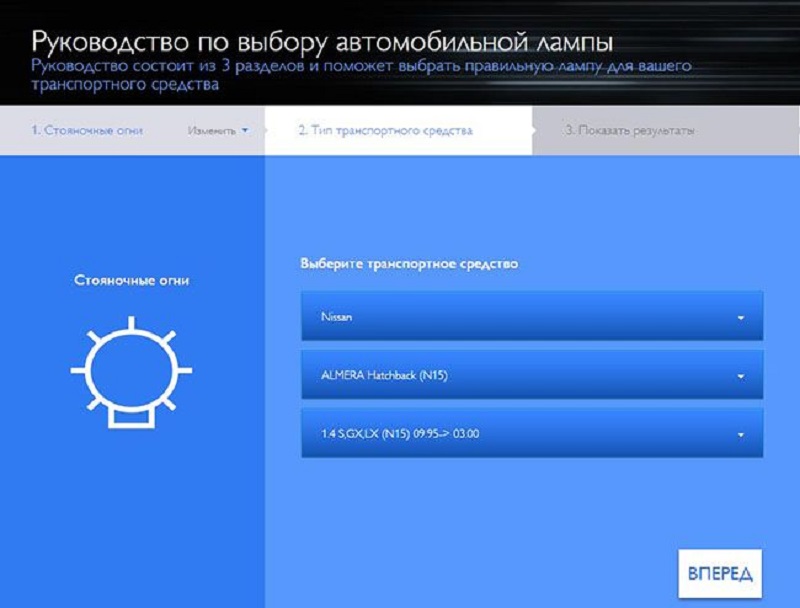Select the 2. Тип транспортного средства tab
The image size is (800, 608).
(385, 131)
